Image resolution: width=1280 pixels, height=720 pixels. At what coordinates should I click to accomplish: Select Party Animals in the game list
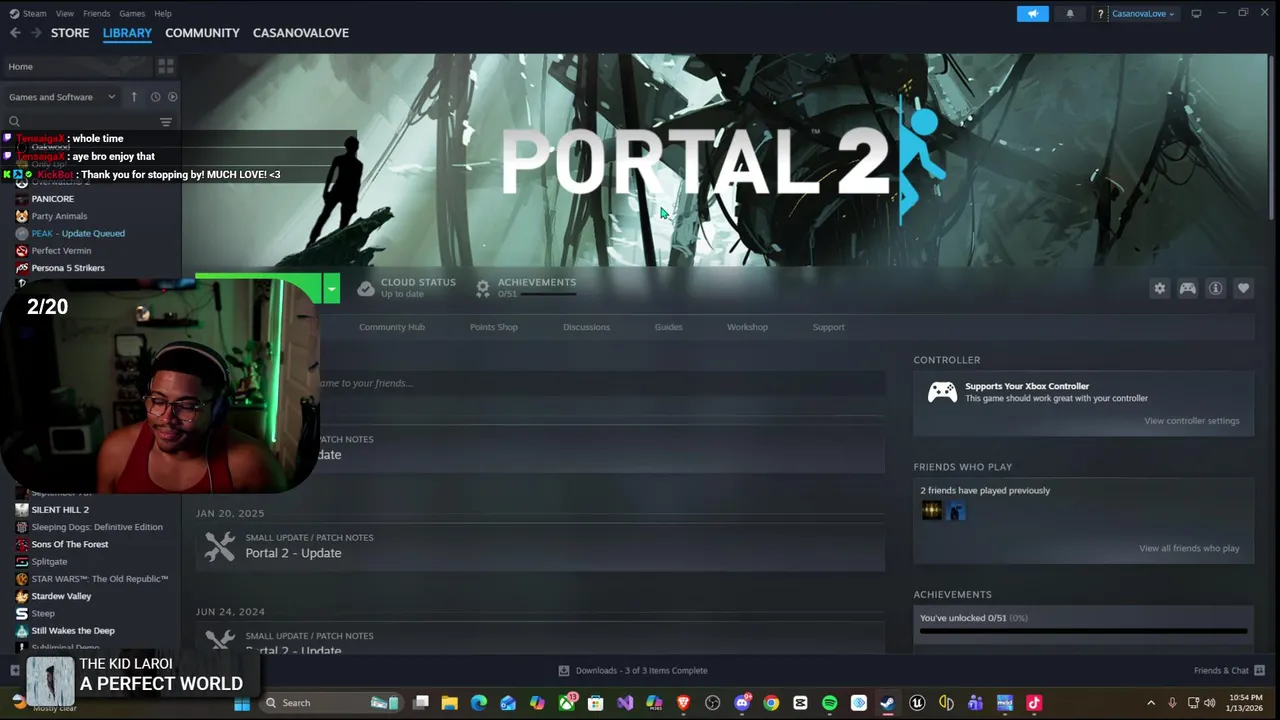[x=59, y=216]
